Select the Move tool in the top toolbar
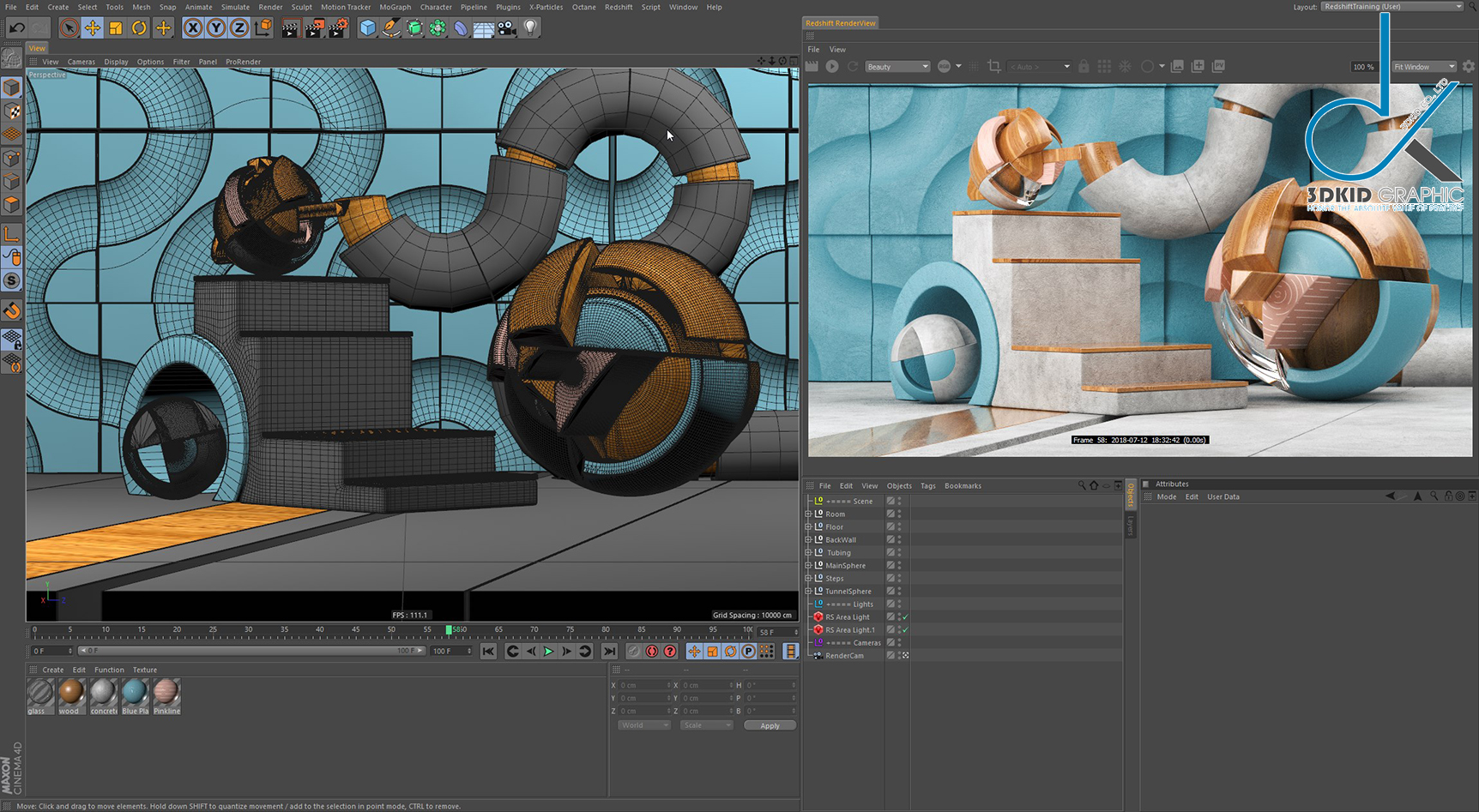 pos(92,28)
